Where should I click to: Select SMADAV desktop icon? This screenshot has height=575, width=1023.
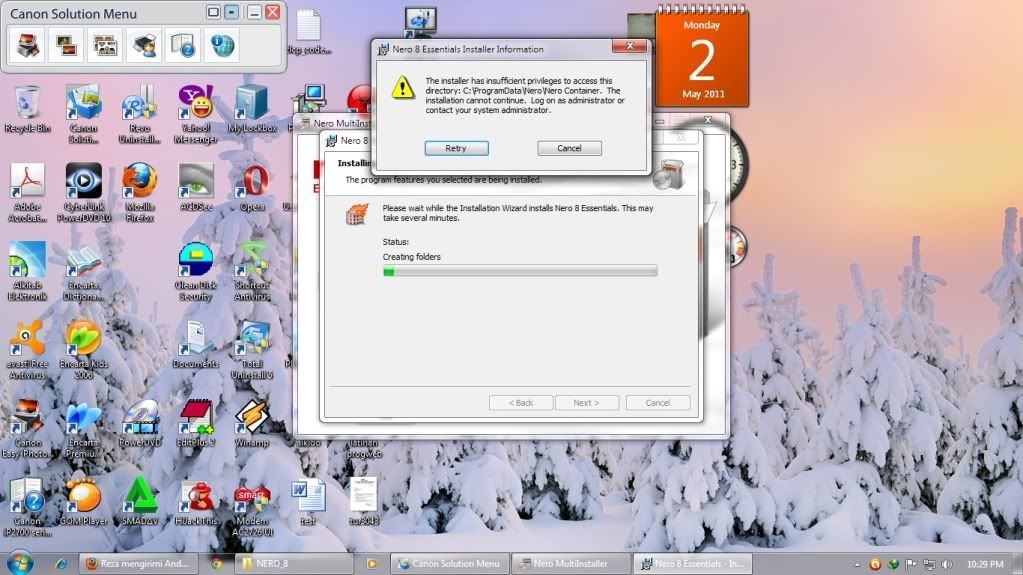point(140,502)
